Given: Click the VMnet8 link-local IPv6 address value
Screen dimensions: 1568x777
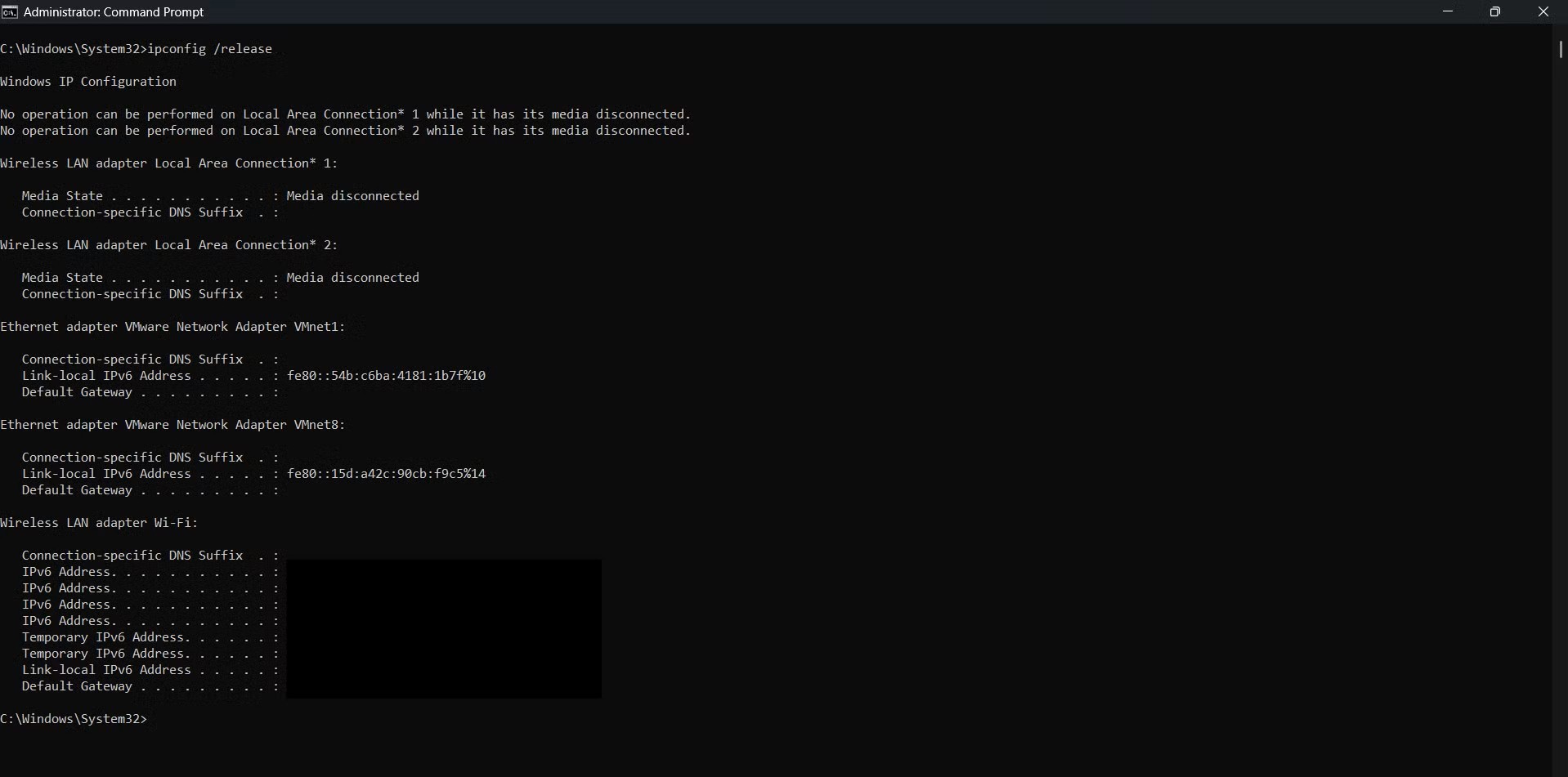Looking at the screenshot, I should pyautogui.click(x=386, y=474).
